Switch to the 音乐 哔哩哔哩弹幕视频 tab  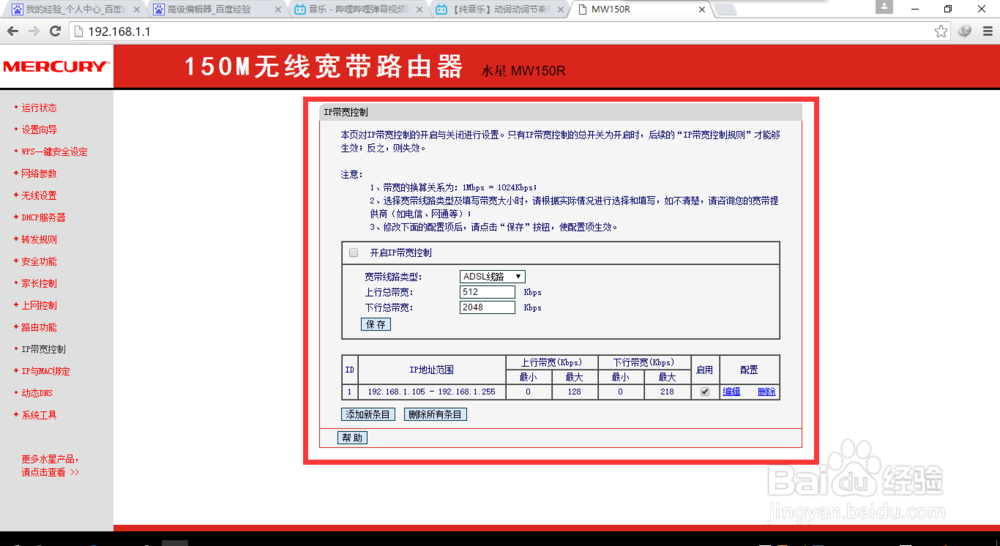pyautogui.click(x=357, y=10)
